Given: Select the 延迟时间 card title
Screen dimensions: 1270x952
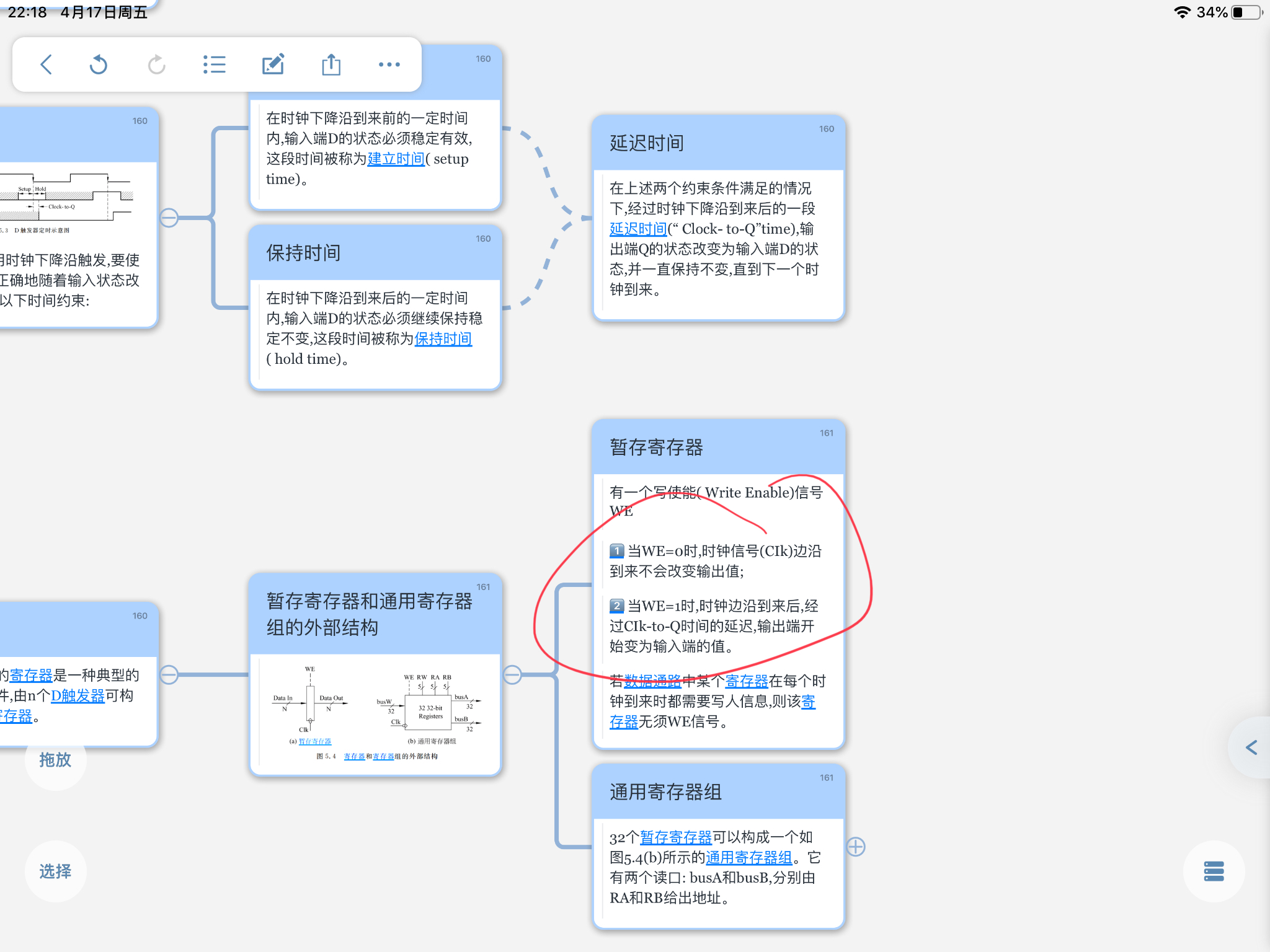Looking at the screenshot, I should coord(647,143).
